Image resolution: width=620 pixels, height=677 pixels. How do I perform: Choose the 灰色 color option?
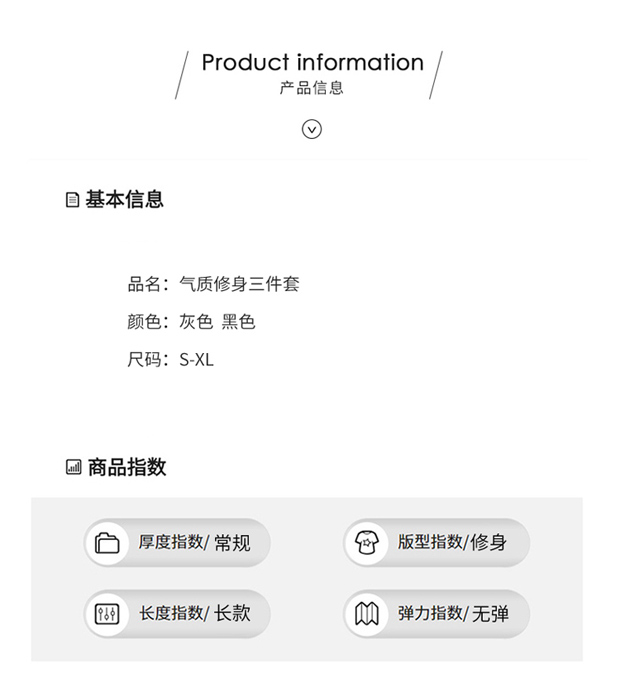[196, 322]
